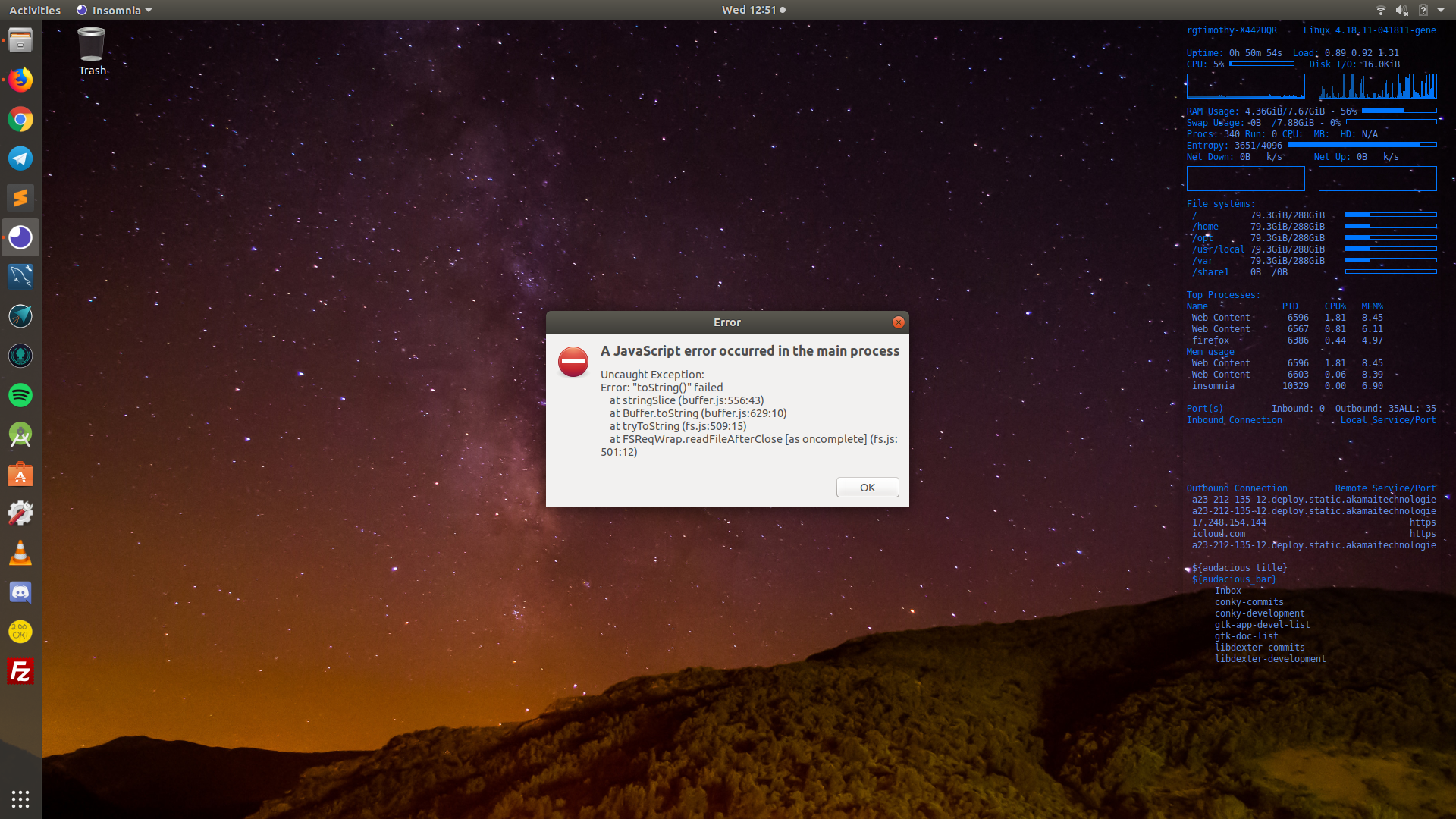Launch FileZilla from the dock
Viewport: 1456px width, 819px height.
point(20,671)
